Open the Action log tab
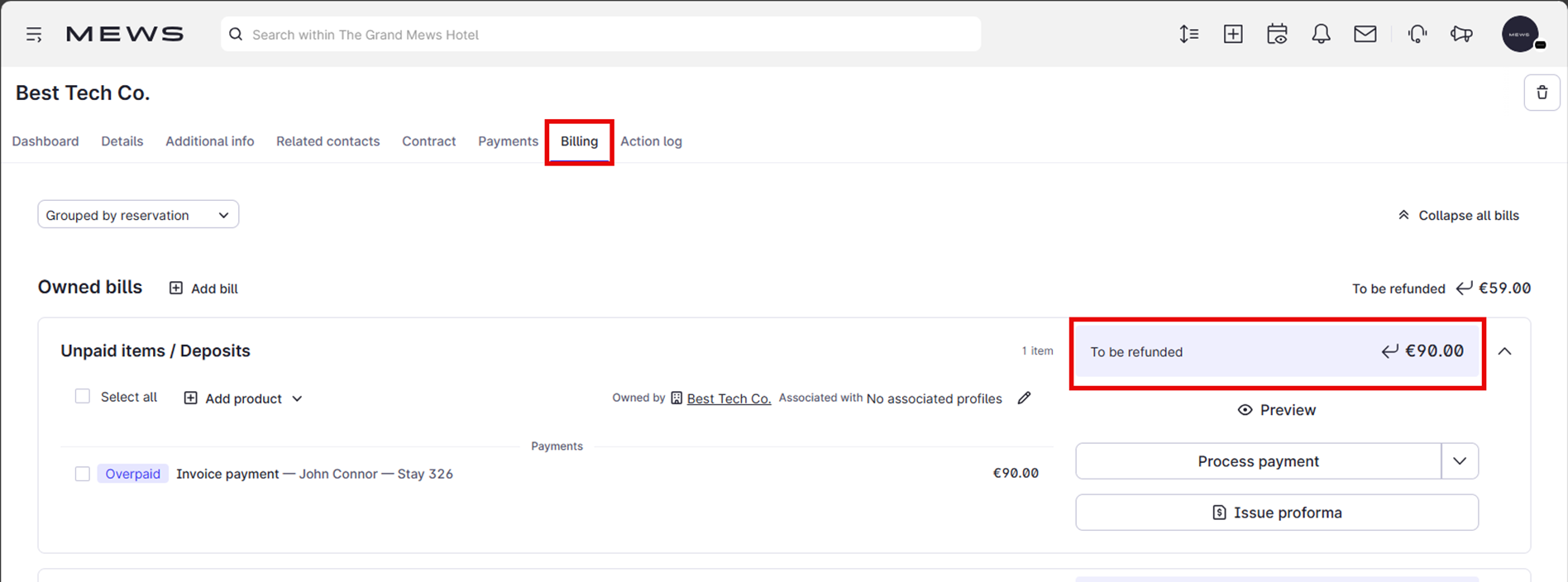1568x582 pixels. [x=652, y=141]
